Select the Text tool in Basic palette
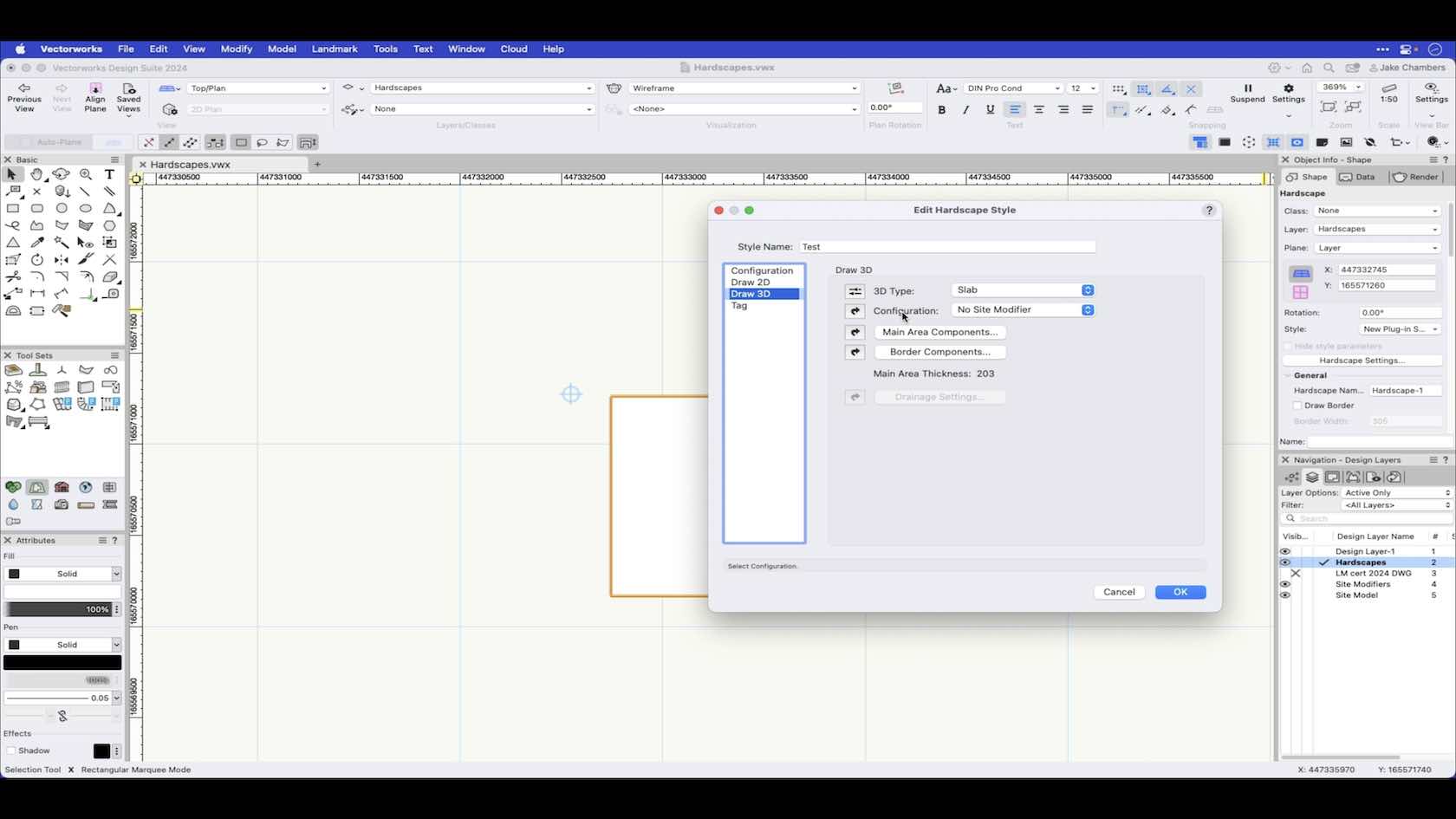 point(110,174)
